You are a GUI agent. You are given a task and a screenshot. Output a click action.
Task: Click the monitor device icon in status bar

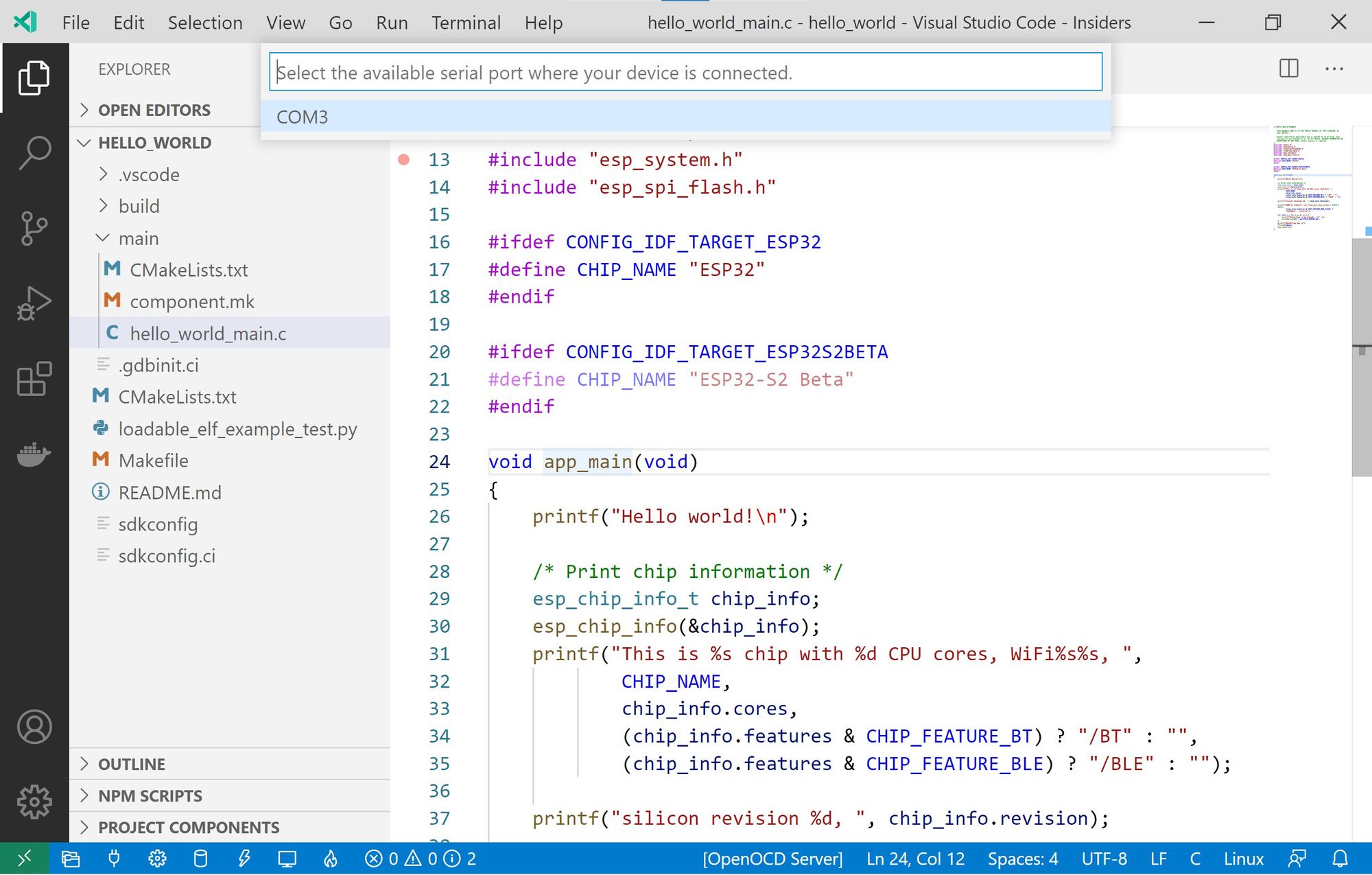[287, 859]
